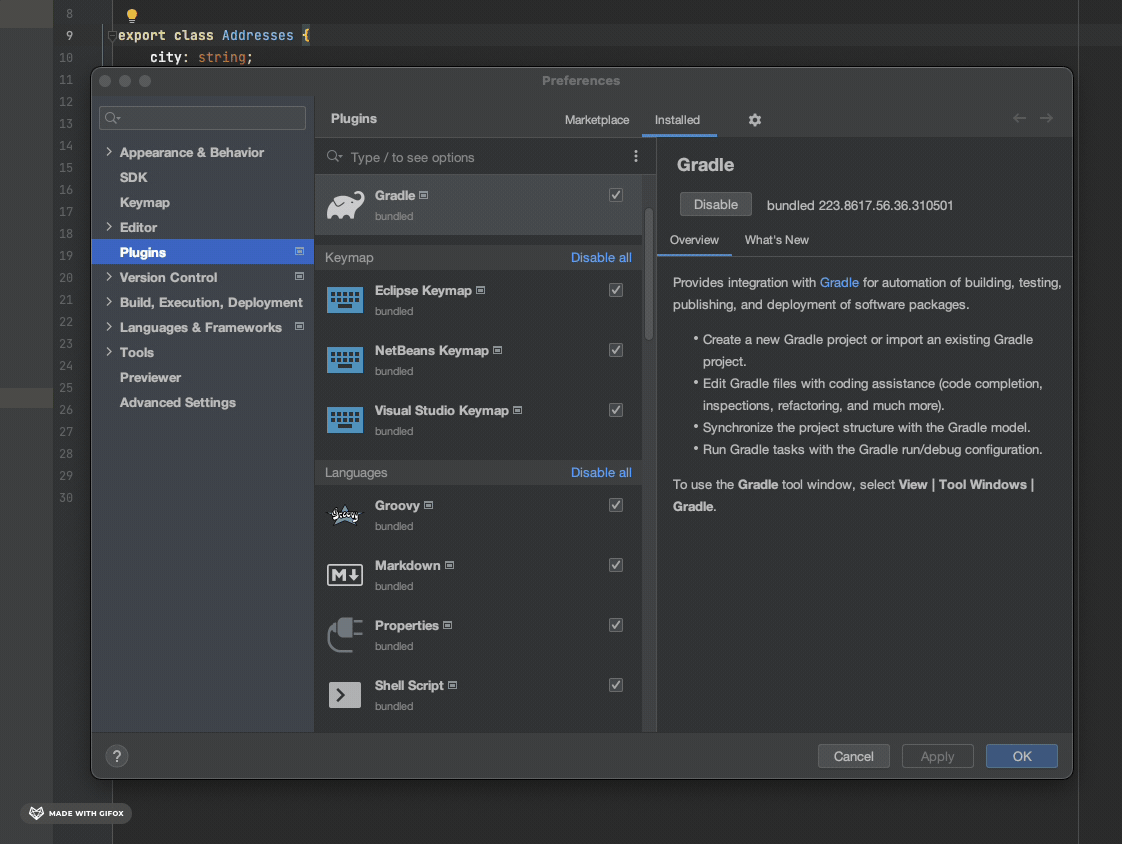Focus the settings search field
This screenshot has width=1122, height=844.
(203, 118)
